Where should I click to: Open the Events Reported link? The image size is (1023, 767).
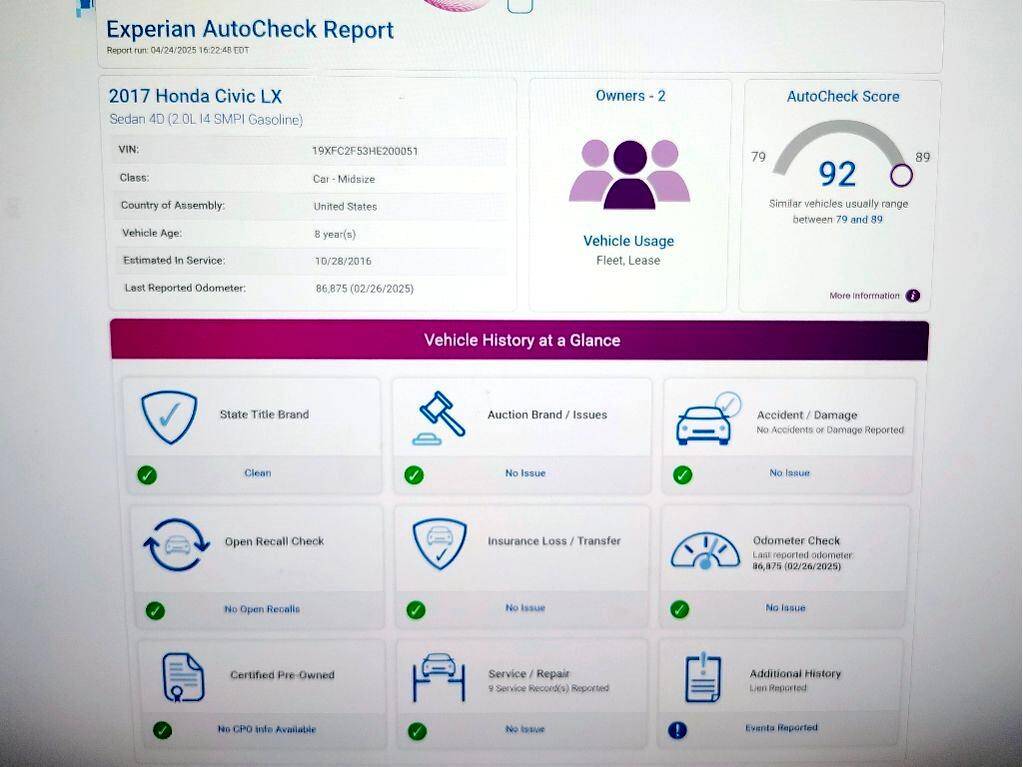782,727
